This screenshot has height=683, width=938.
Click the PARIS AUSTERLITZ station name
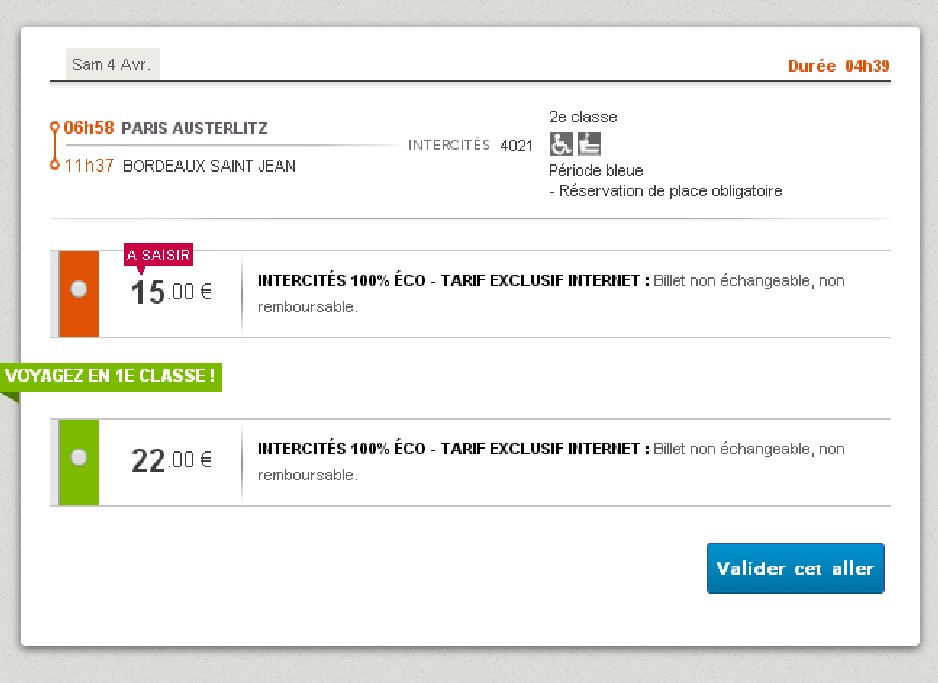[194, 128]
